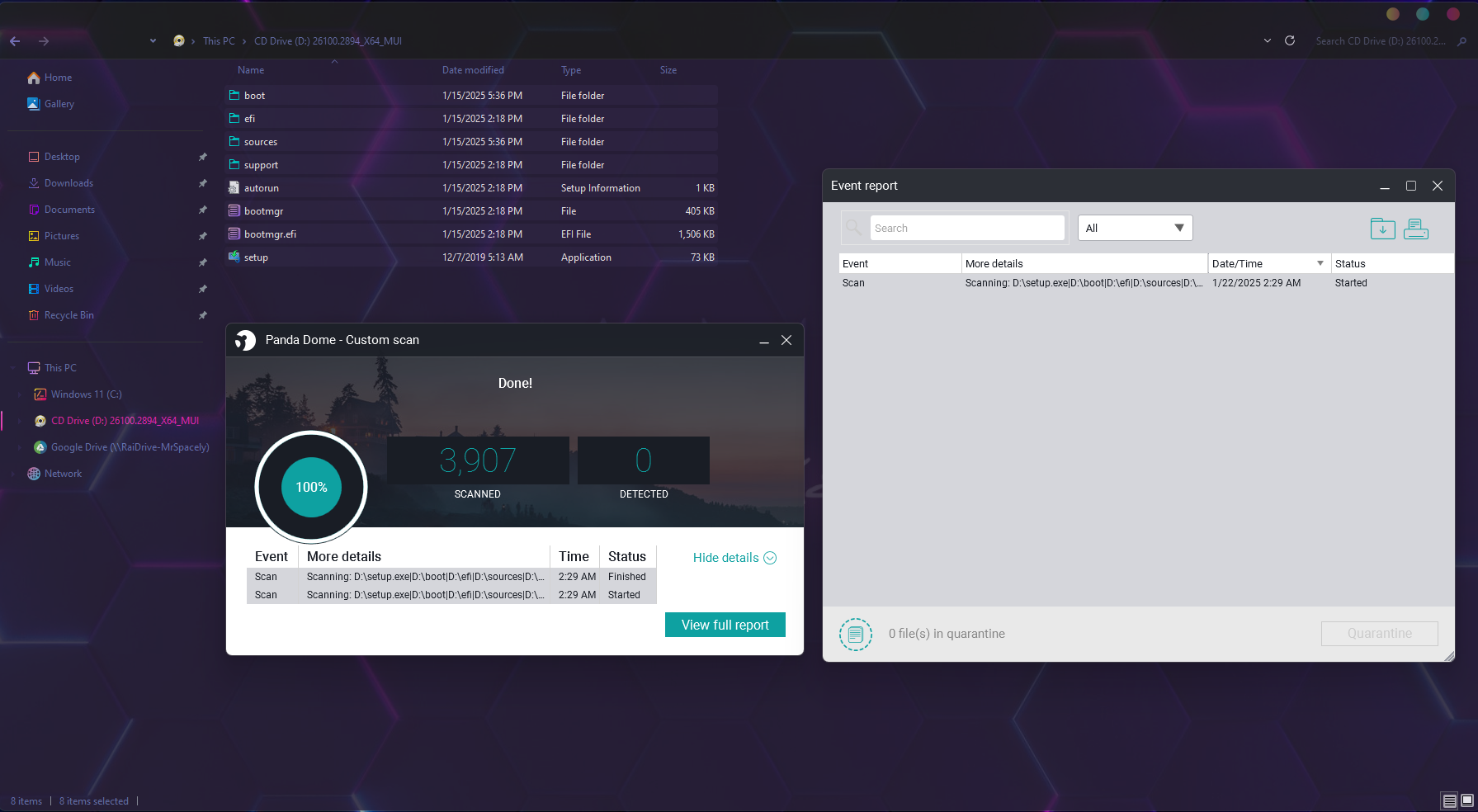This screenshot has width=1478, height=812.
Task: Sort files by Date modified column
Action: point(473,70)
